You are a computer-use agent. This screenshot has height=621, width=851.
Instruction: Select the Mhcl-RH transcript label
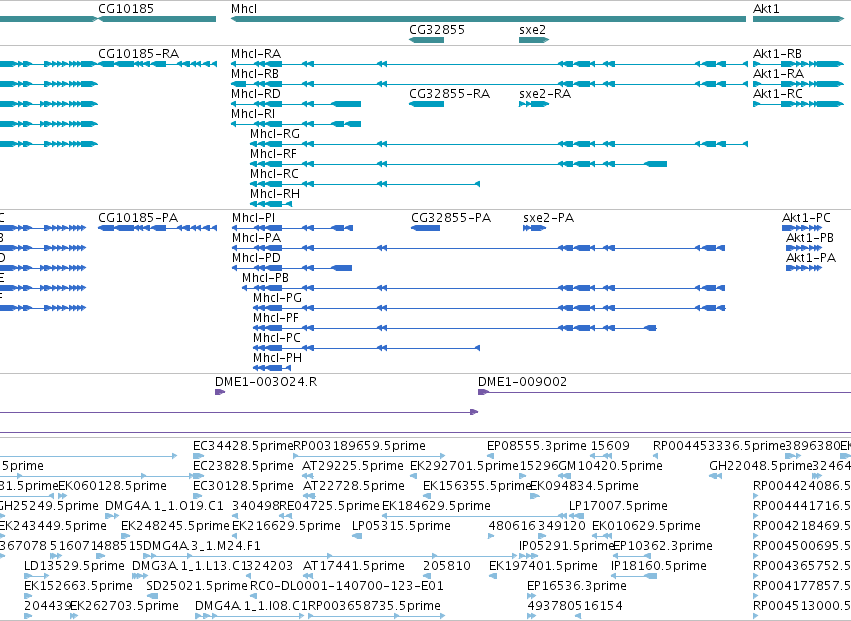[275, 194]
